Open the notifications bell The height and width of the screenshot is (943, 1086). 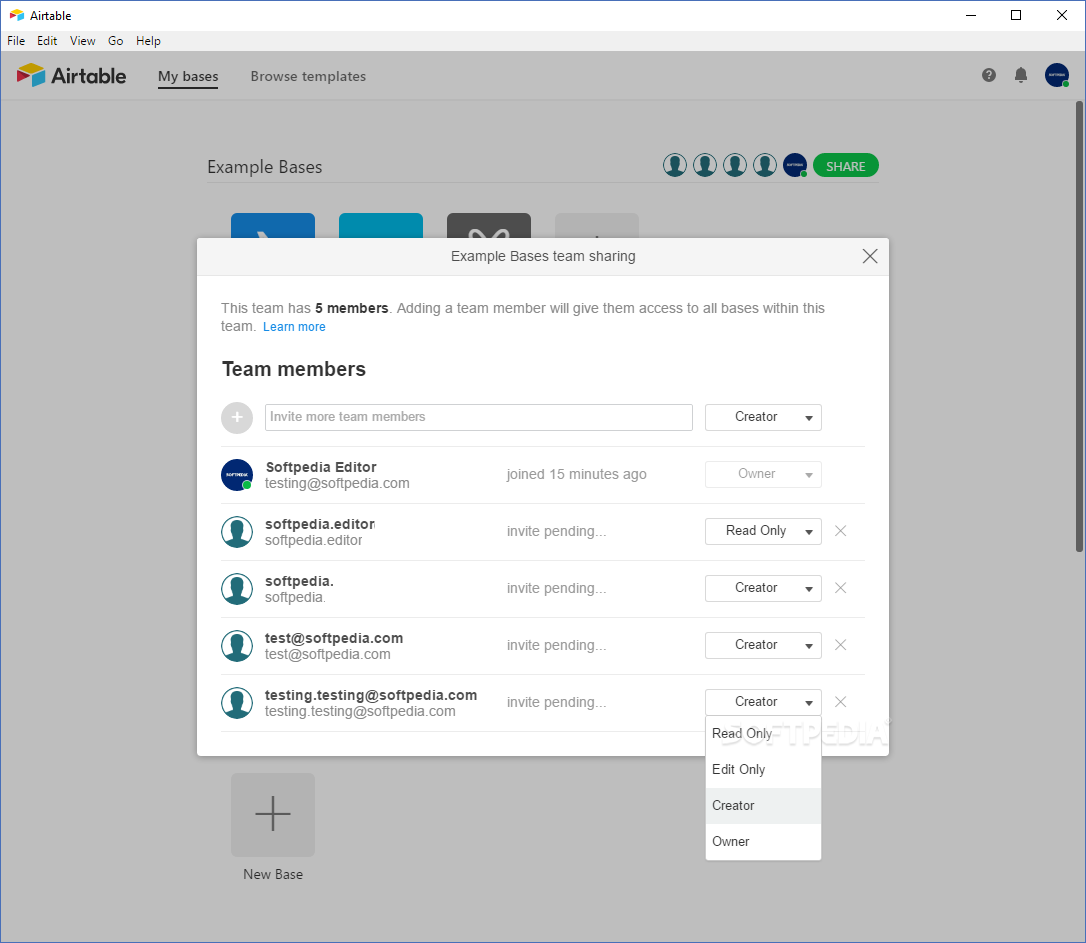(1020, 75)
